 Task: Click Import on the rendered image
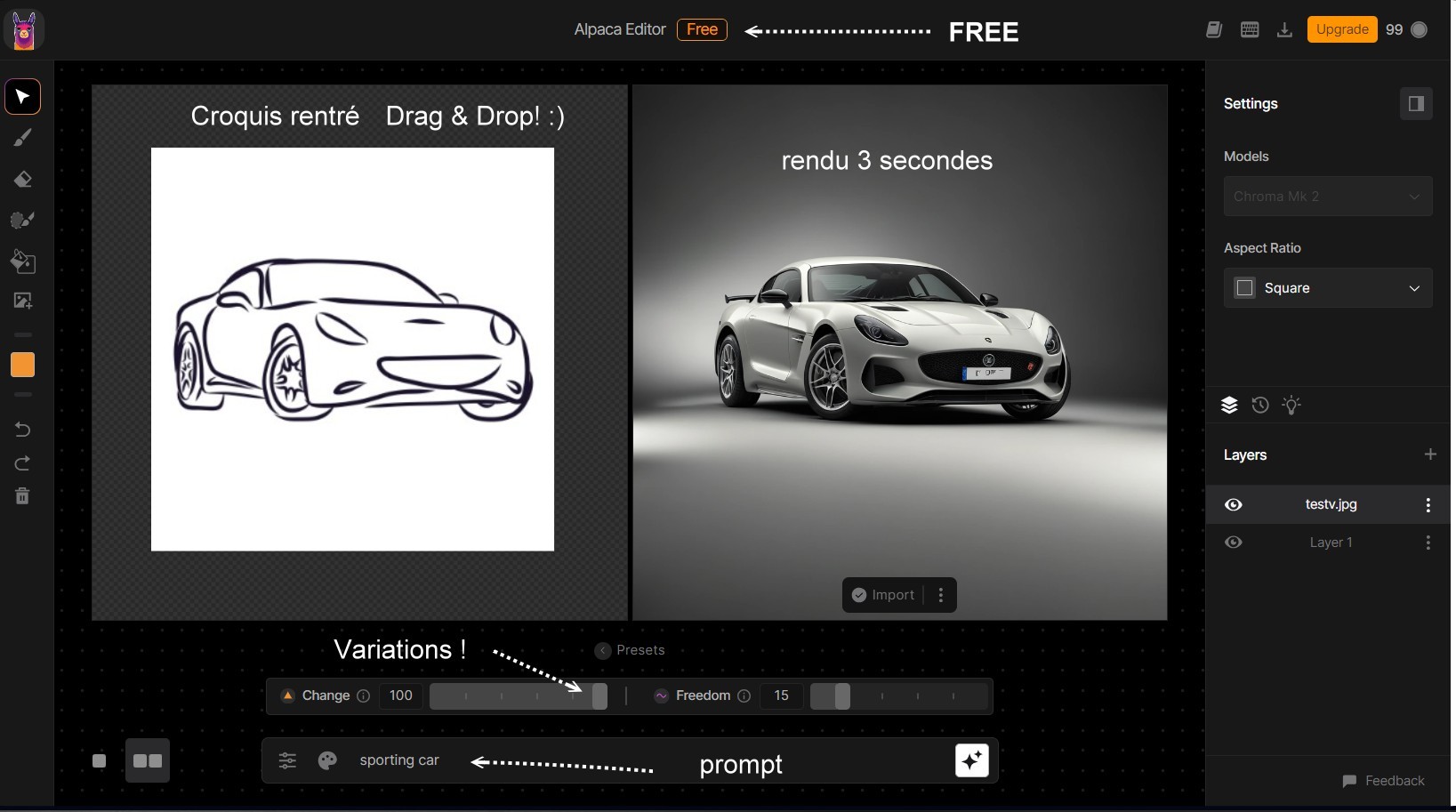(x=883, y=595)
